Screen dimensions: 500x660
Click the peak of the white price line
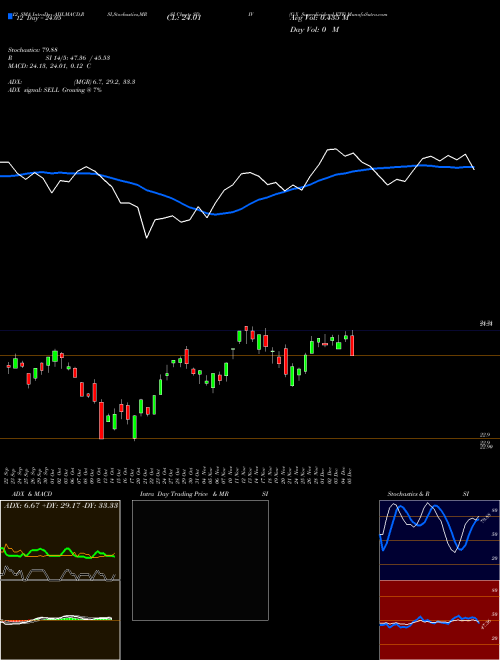tap(333, 149)
